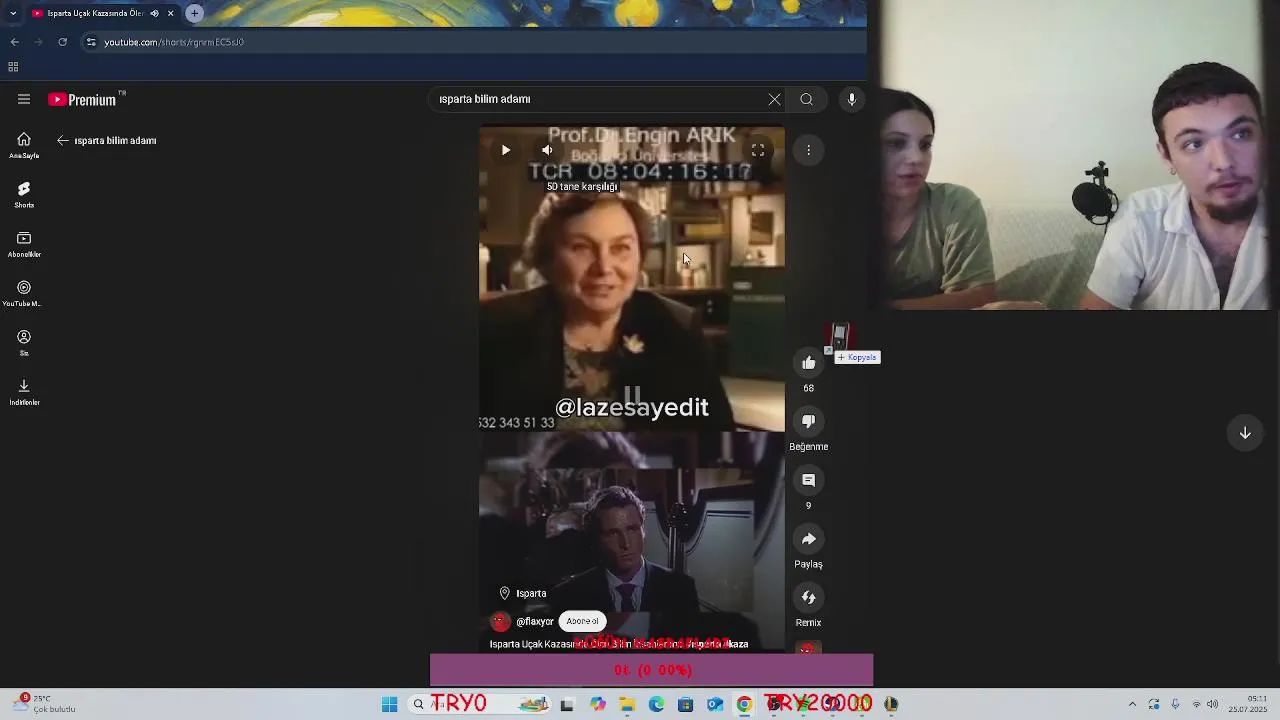Open the comments showing 9
Screen dimensions: 1280x720
click(808, 481)
